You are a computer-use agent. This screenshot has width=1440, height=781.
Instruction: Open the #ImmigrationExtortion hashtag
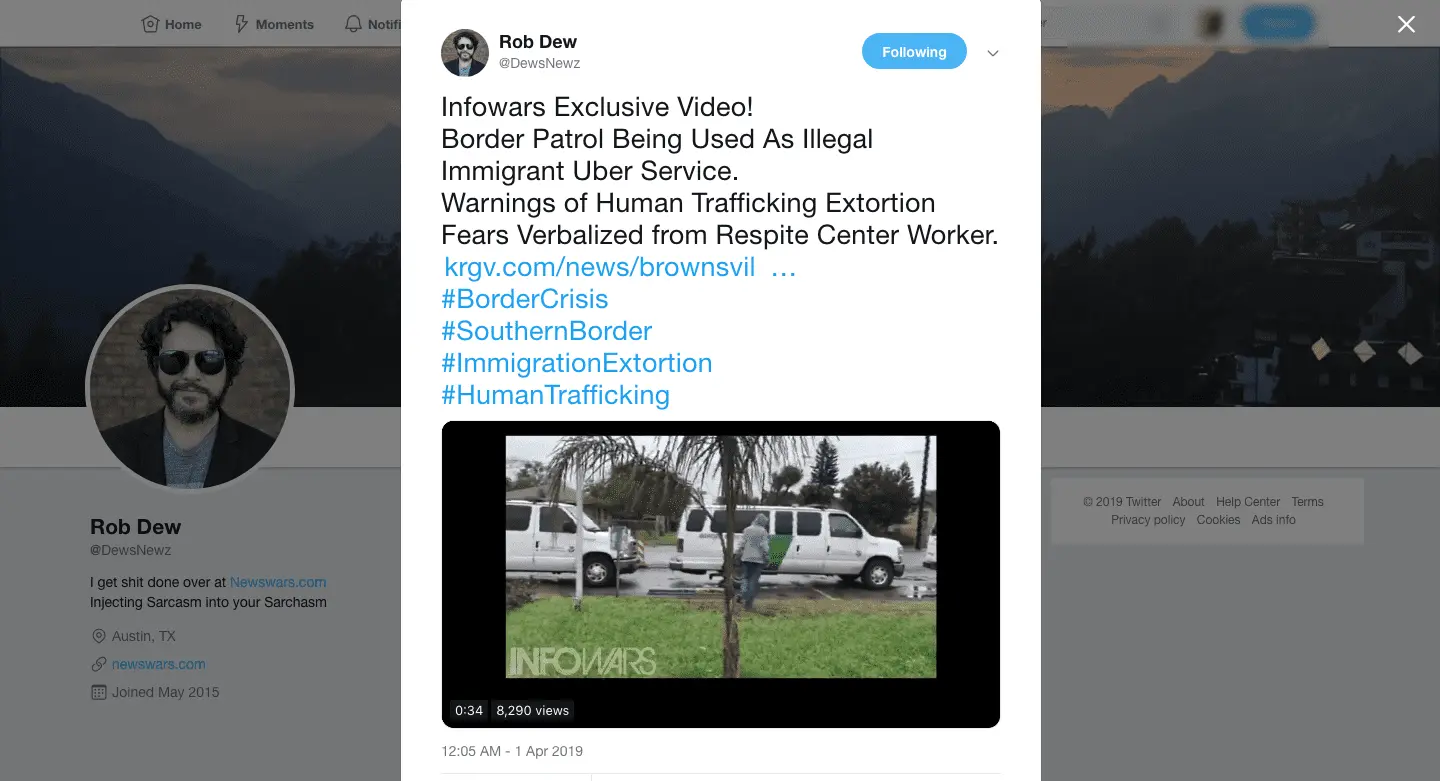pyautogui.click(x=577, y=363)
